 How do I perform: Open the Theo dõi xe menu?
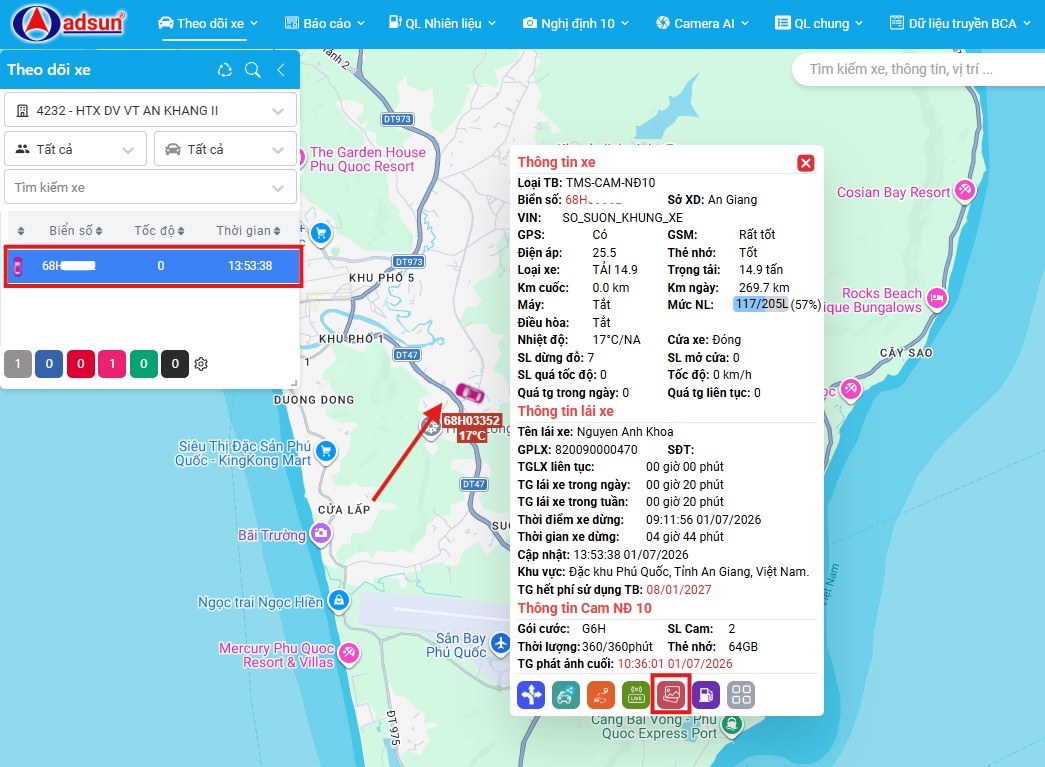(208, 23)
